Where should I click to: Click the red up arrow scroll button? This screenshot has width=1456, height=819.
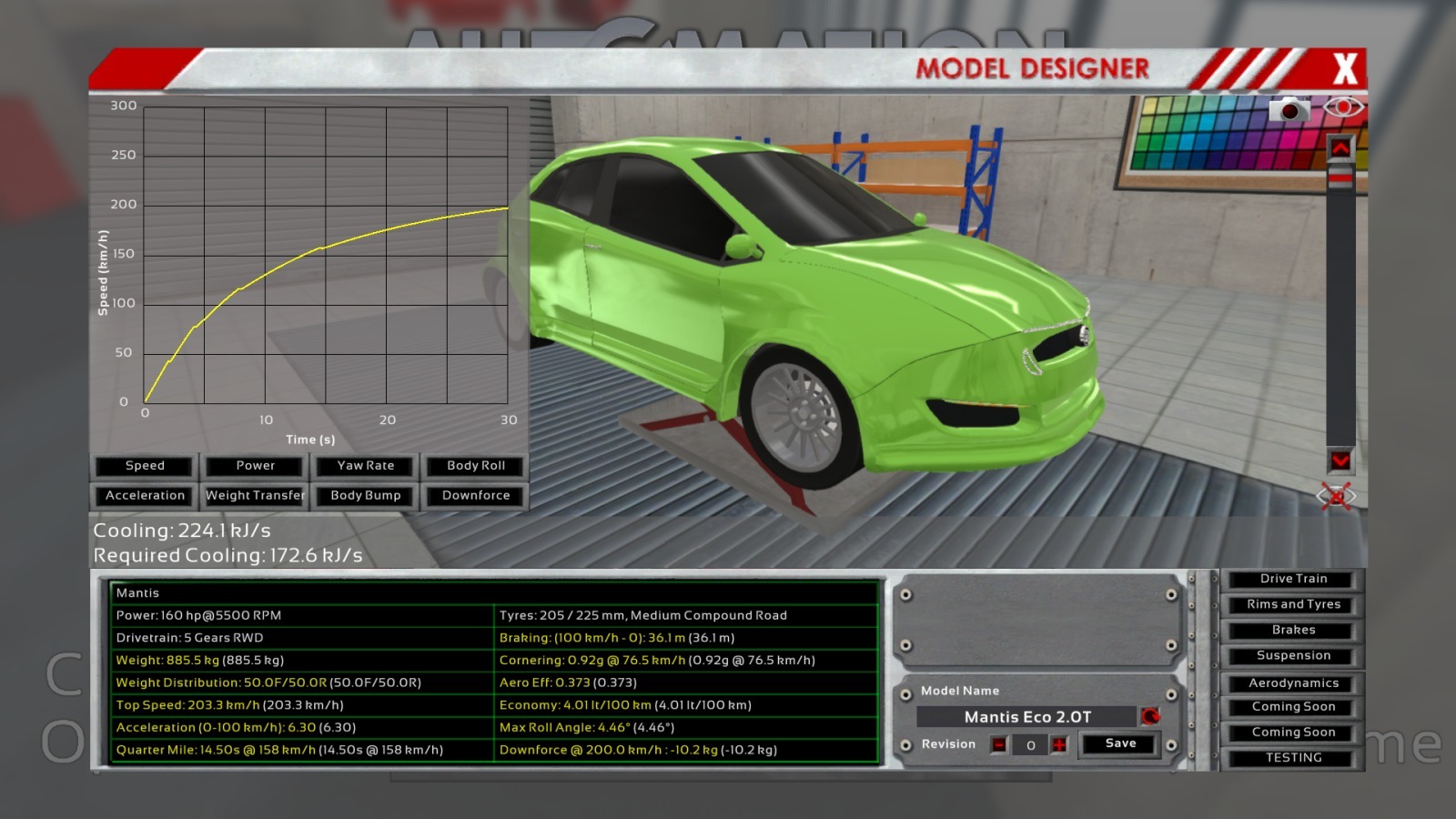click(1340, 148)
